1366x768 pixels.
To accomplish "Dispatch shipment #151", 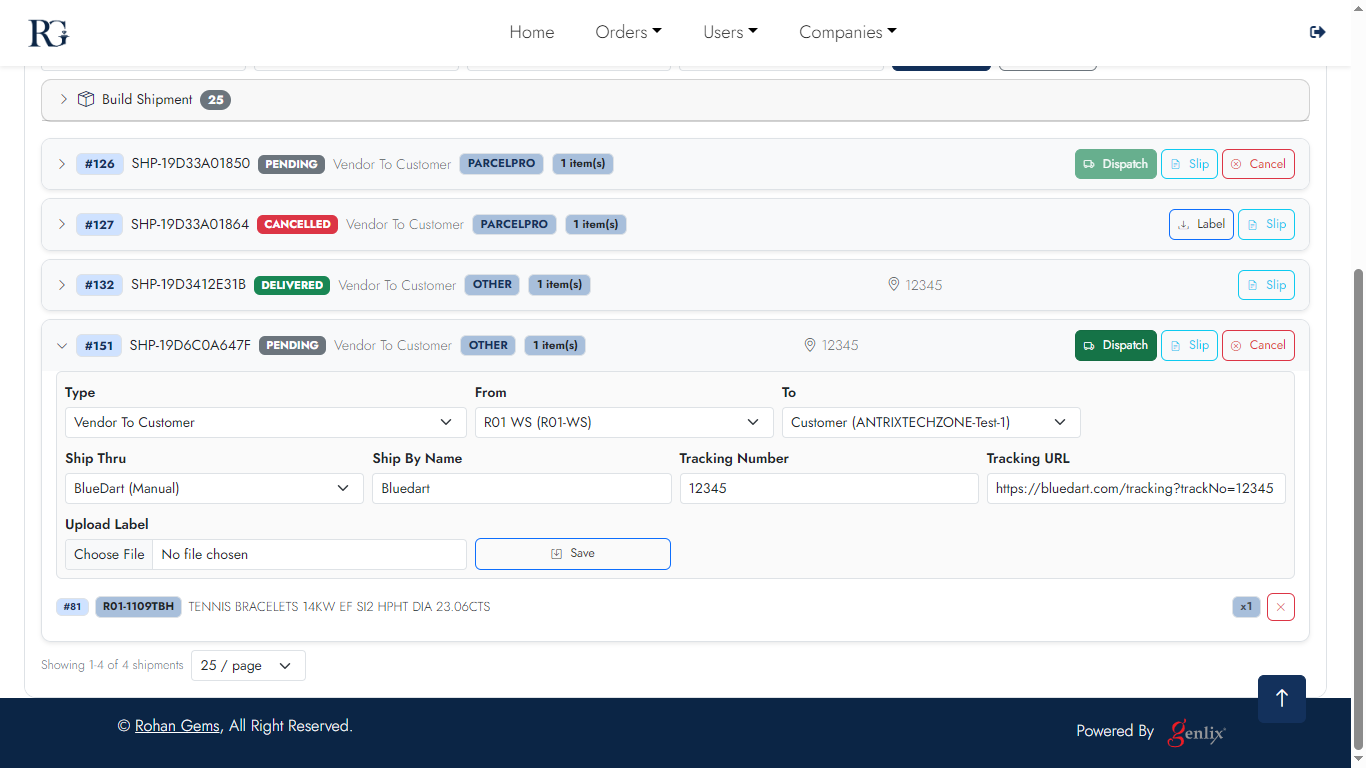I will click(1115, 345).
